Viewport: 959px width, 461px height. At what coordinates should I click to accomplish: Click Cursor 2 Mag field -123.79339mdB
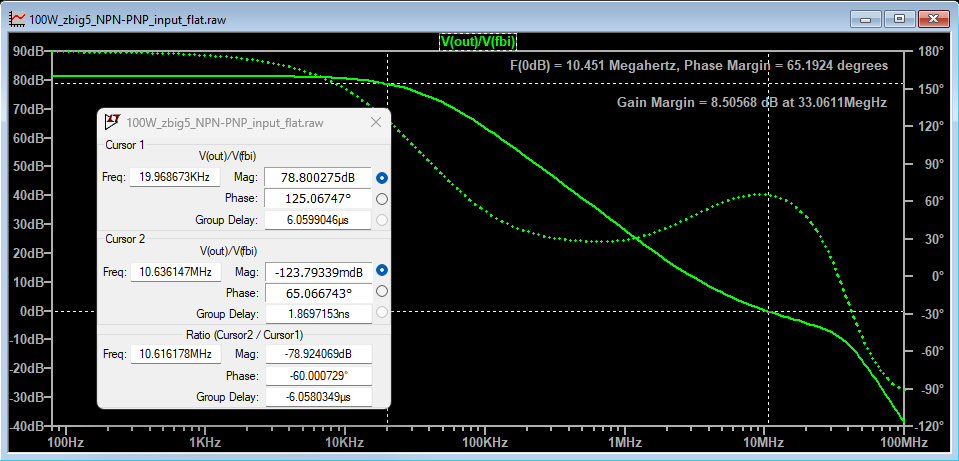317,271
